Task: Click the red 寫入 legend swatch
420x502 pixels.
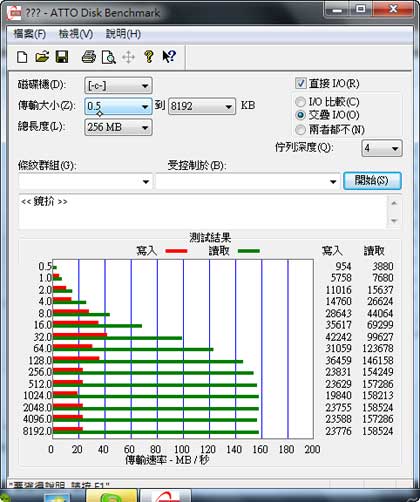Action: (x=176, y=251)
